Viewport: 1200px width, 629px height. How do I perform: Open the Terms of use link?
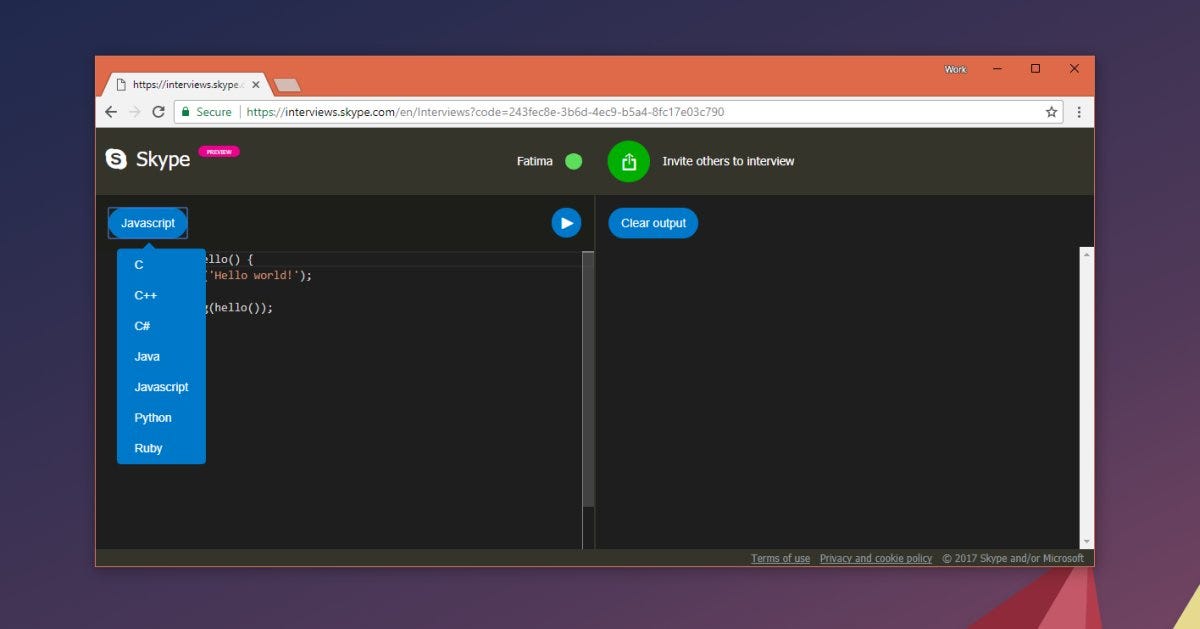[x=780, y=558]
